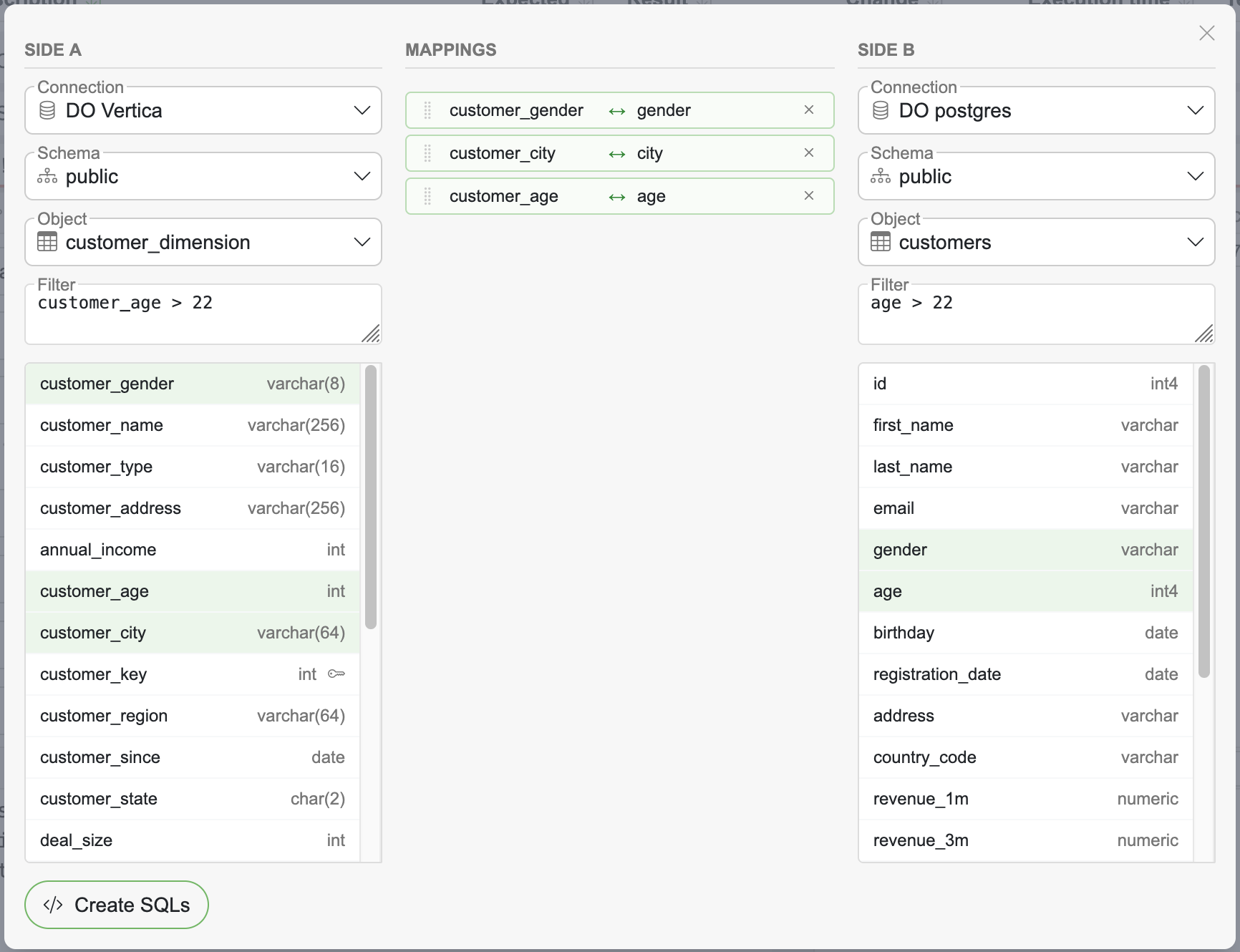1240x952 pixels.
Task: Click the key icon beside customer_key
Action: pos(336,674)
